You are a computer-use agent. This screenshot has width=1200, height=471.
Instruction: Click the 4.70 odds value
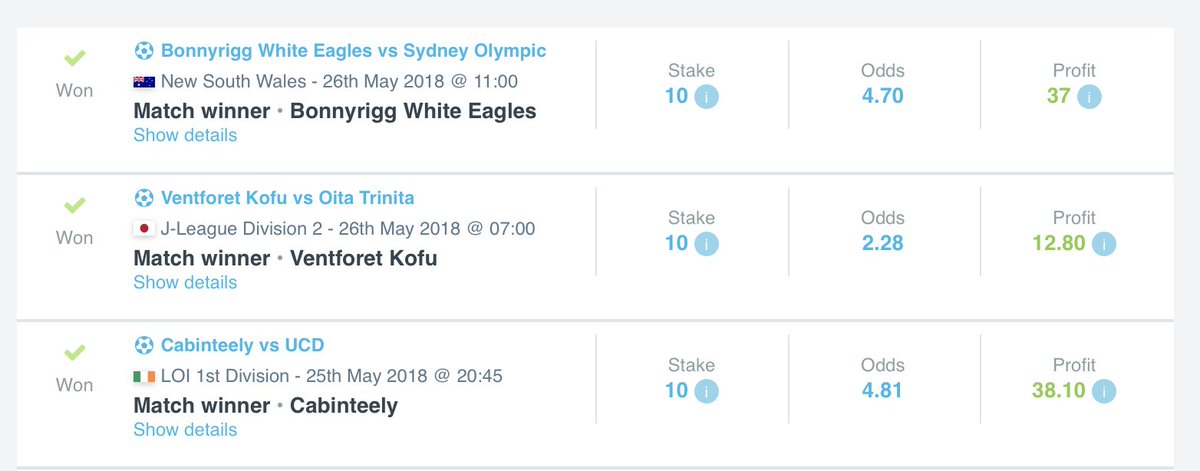point(883,96)
